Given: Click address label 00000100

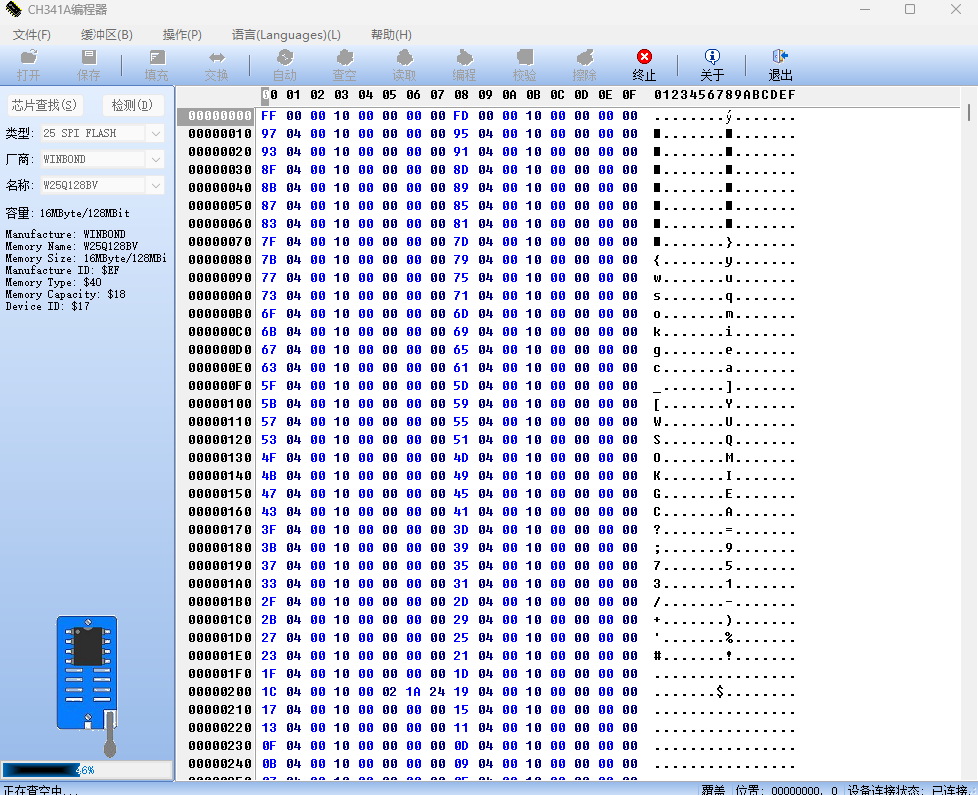Looking at the screenshot, I should pyautogui.click(x=220, y=404).
